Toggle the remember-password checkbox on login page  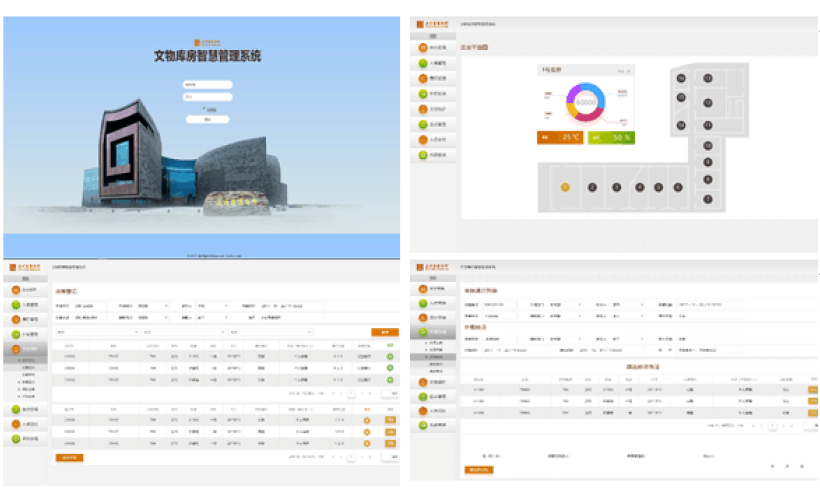[x=206, y=108]
